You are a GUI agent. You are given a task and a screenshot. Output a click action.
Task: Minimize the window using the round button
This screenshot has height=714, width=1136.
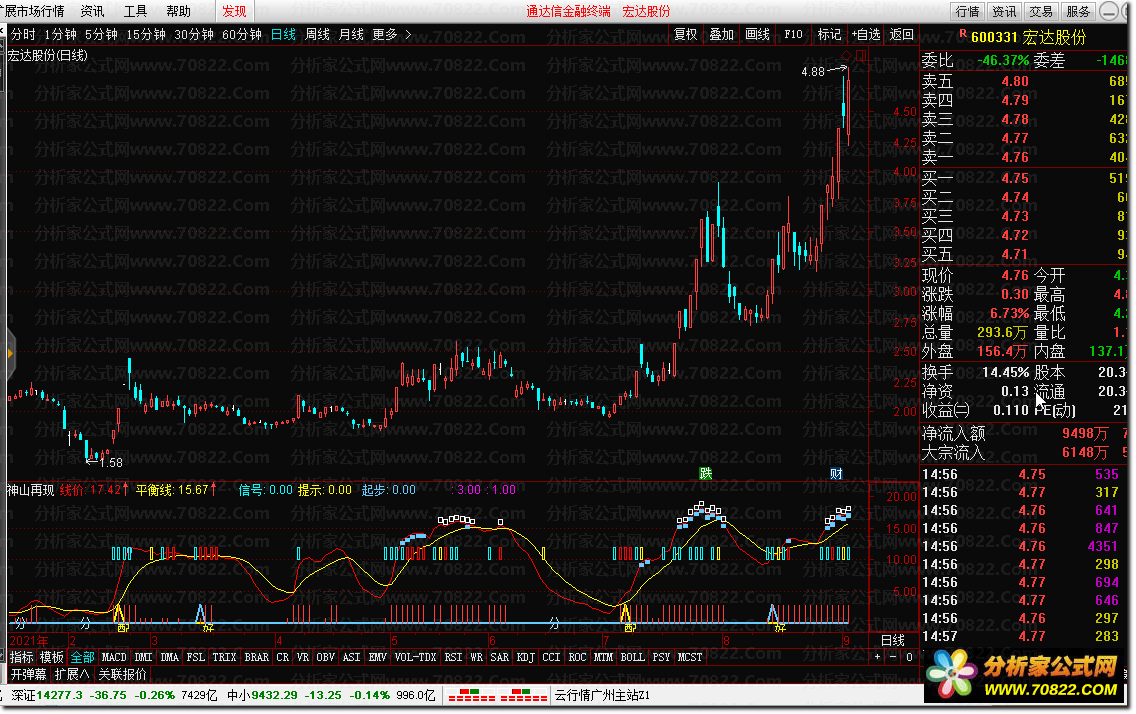click(1108, 11)
